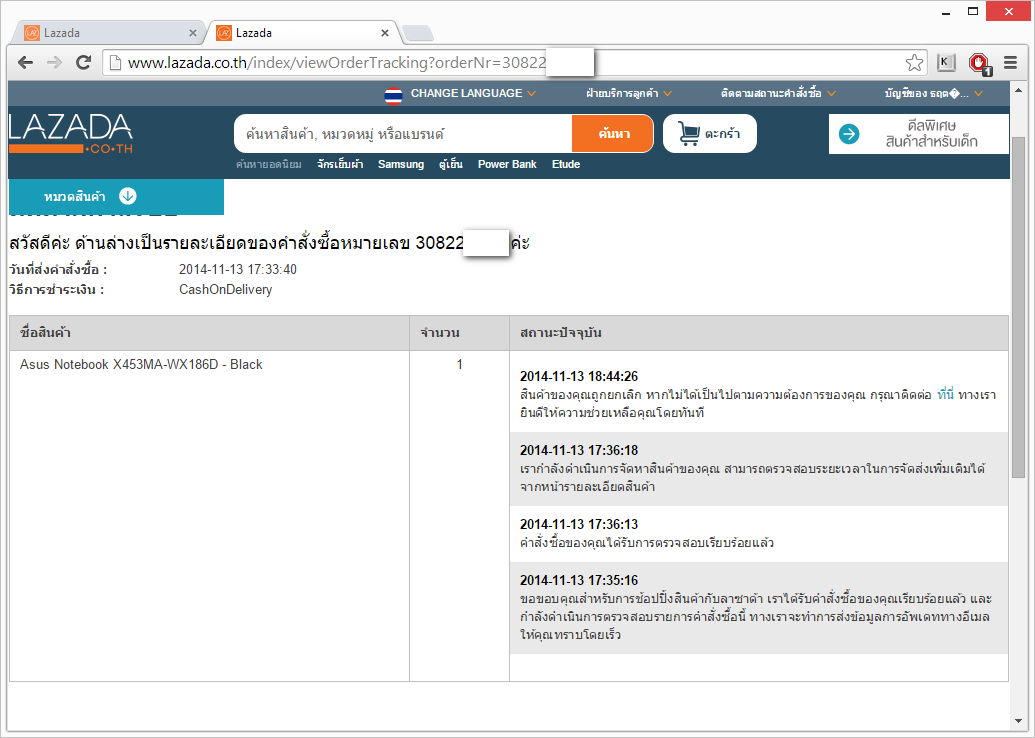Click the shopping cart icon
The image size is (1035, 738).
[x=689, y=134]
